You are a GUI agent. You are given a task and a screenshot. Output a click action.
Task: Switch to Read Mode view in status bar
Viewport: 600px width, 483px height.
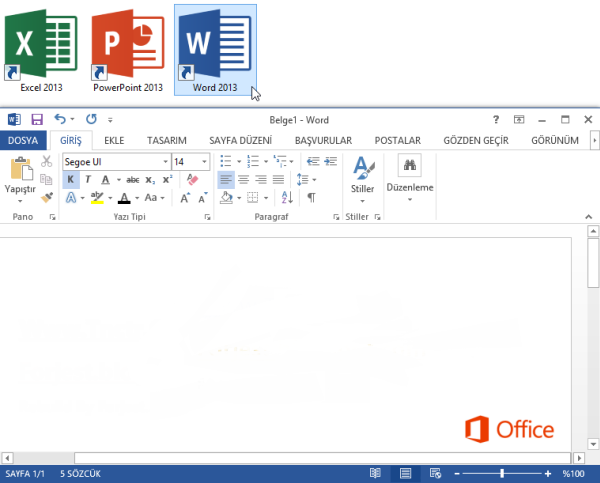tap(375, 473)
